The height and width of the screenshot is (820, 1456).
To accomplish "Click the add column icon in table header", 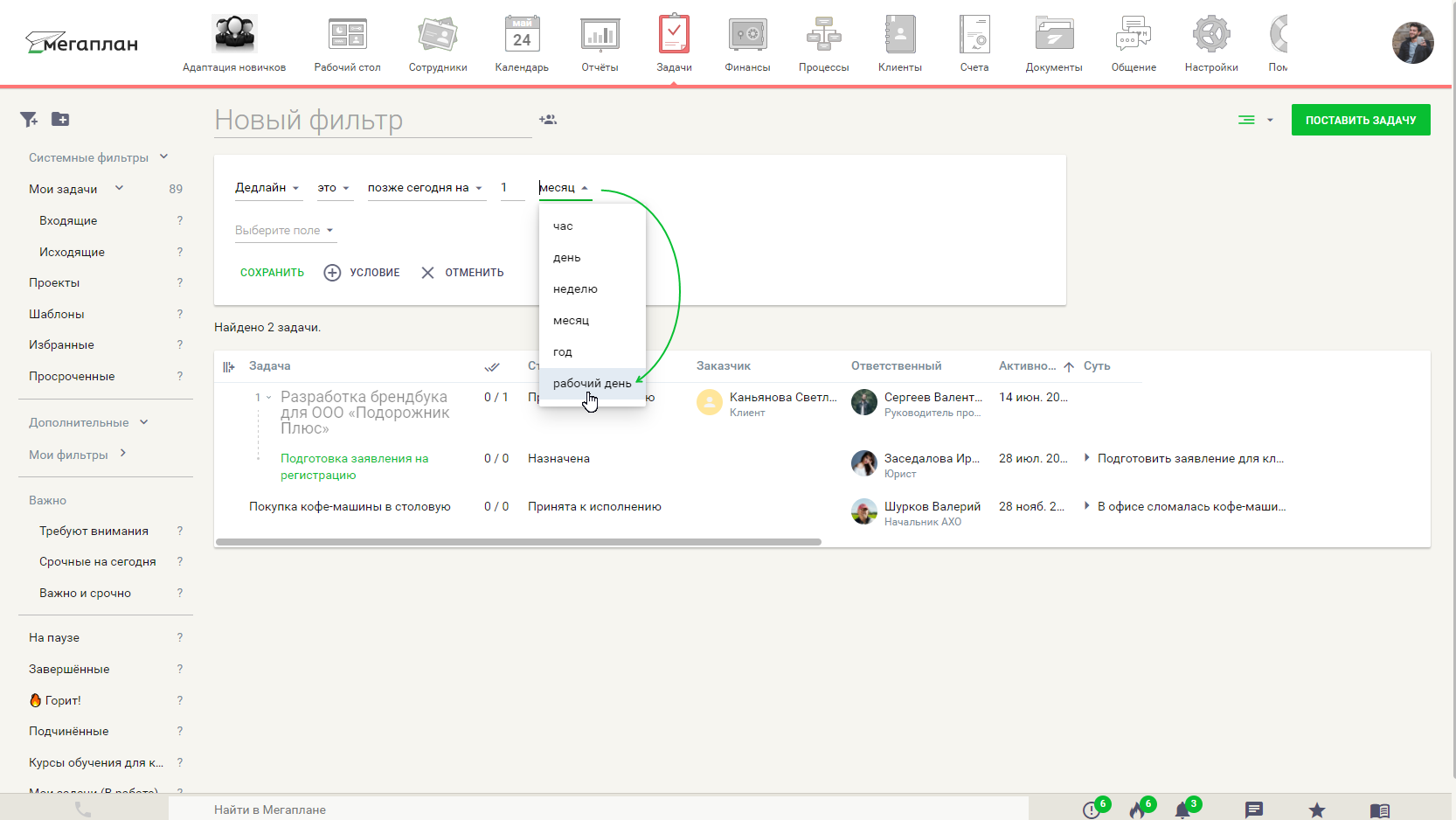I will [229, 367].
